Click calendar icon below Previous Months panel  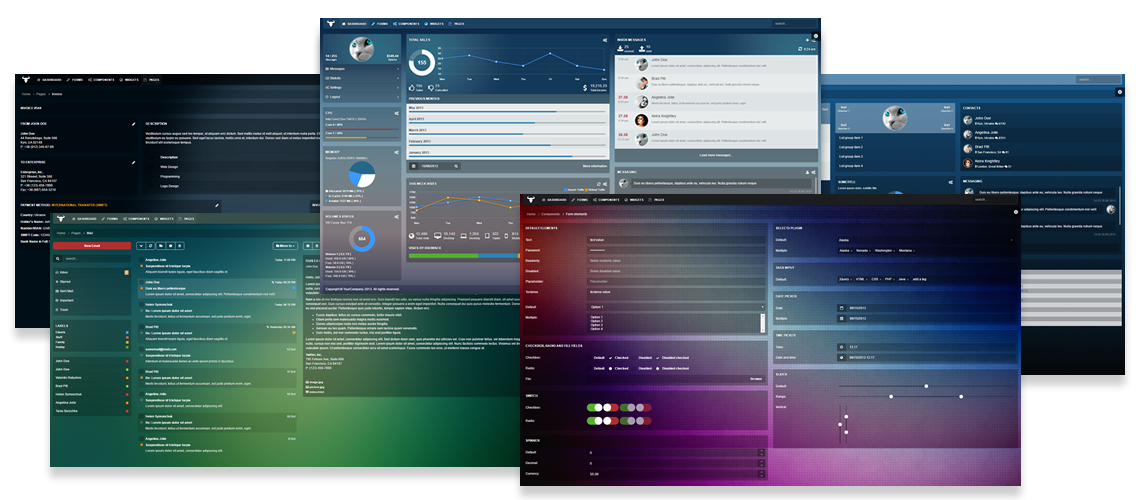(x=414, y=166)
